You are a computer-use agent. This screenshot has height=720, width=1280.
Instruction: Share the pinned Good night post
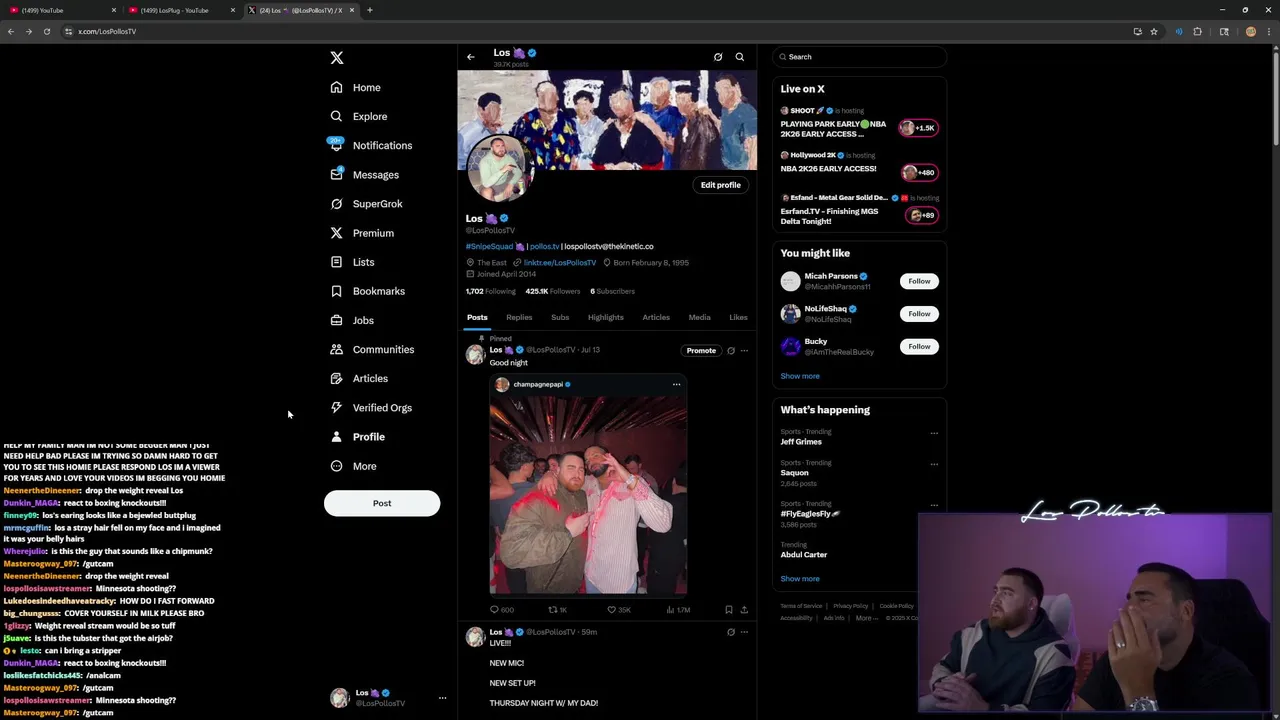pyautogui.click(x=744, y=609)
